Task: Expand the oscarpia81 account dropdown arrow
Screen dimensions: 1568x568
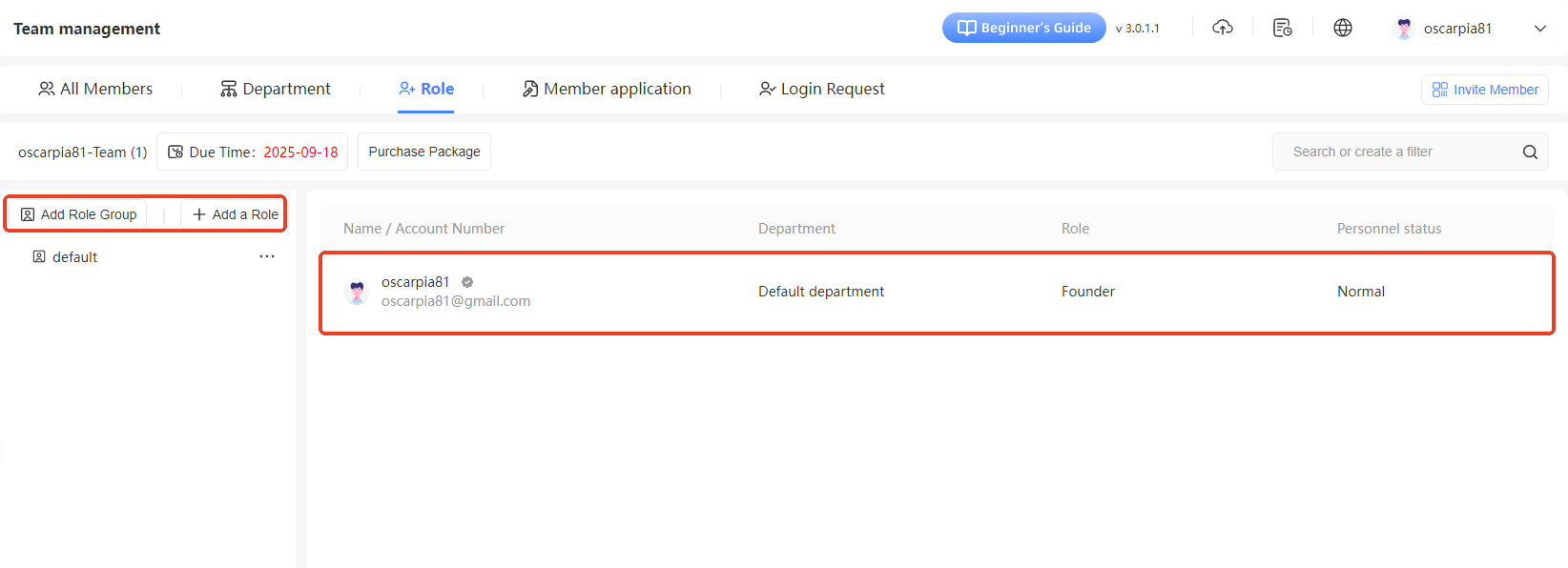Action: [1539, 29]
